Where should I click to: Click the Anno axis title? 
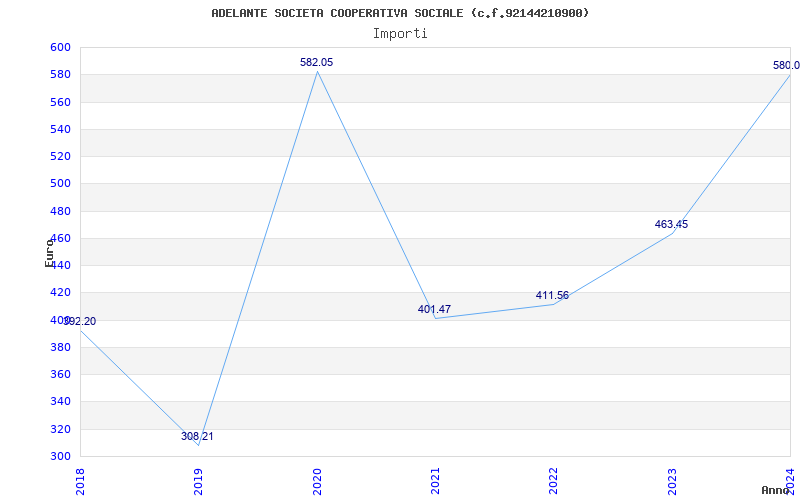click(x=776, y=490)
